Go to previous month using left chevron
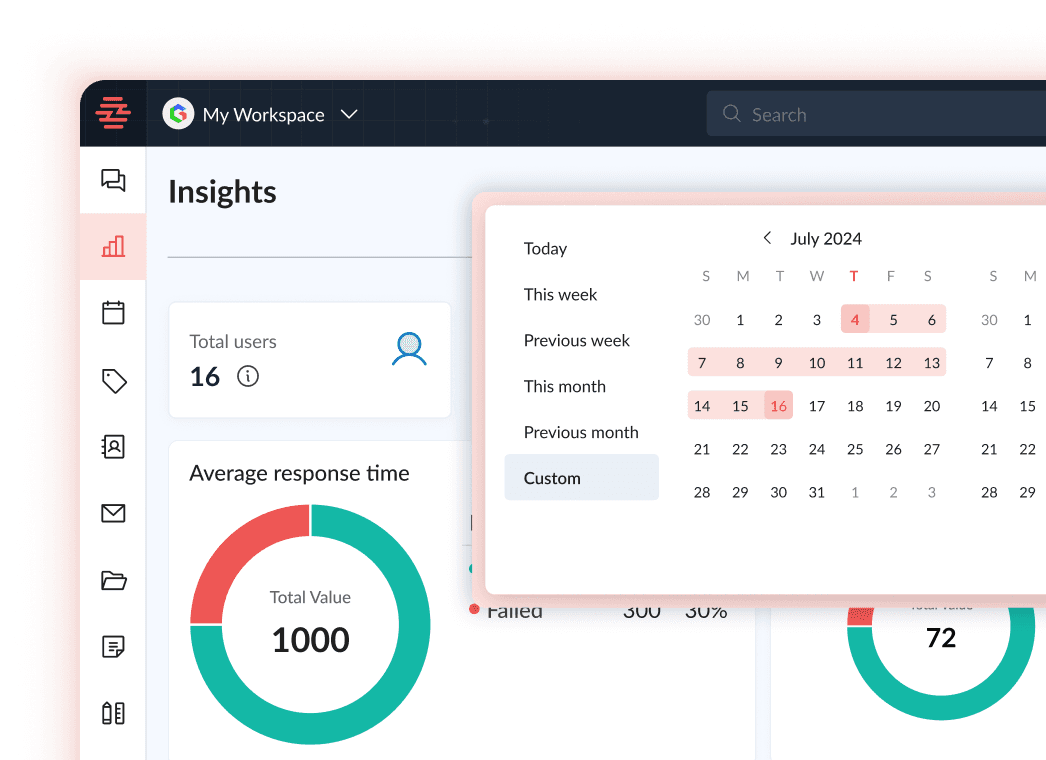Screen dimensions: 1046x760 (x=767, y=238)
